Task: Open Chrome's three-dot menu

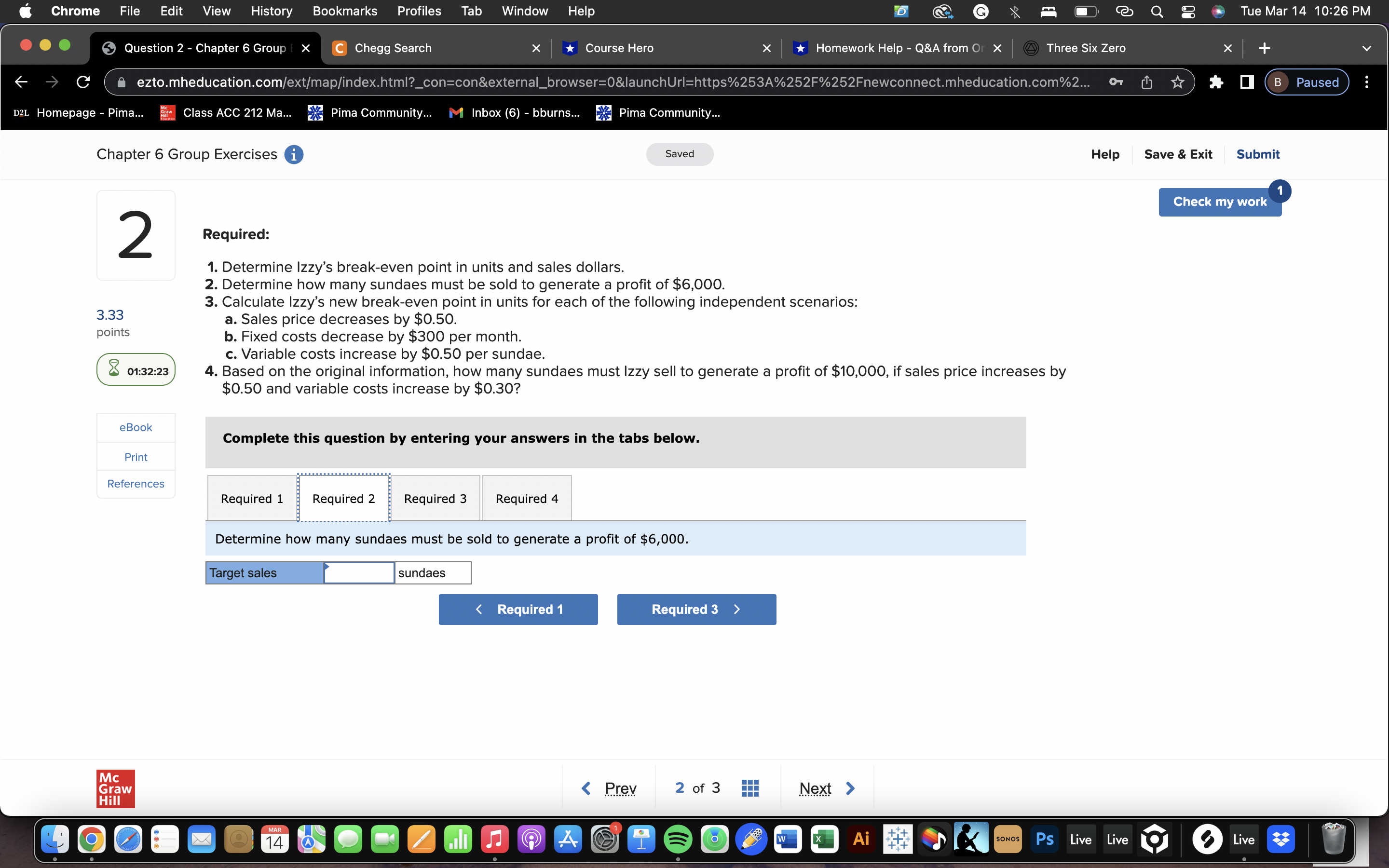Action: [x=1366, y=82]
